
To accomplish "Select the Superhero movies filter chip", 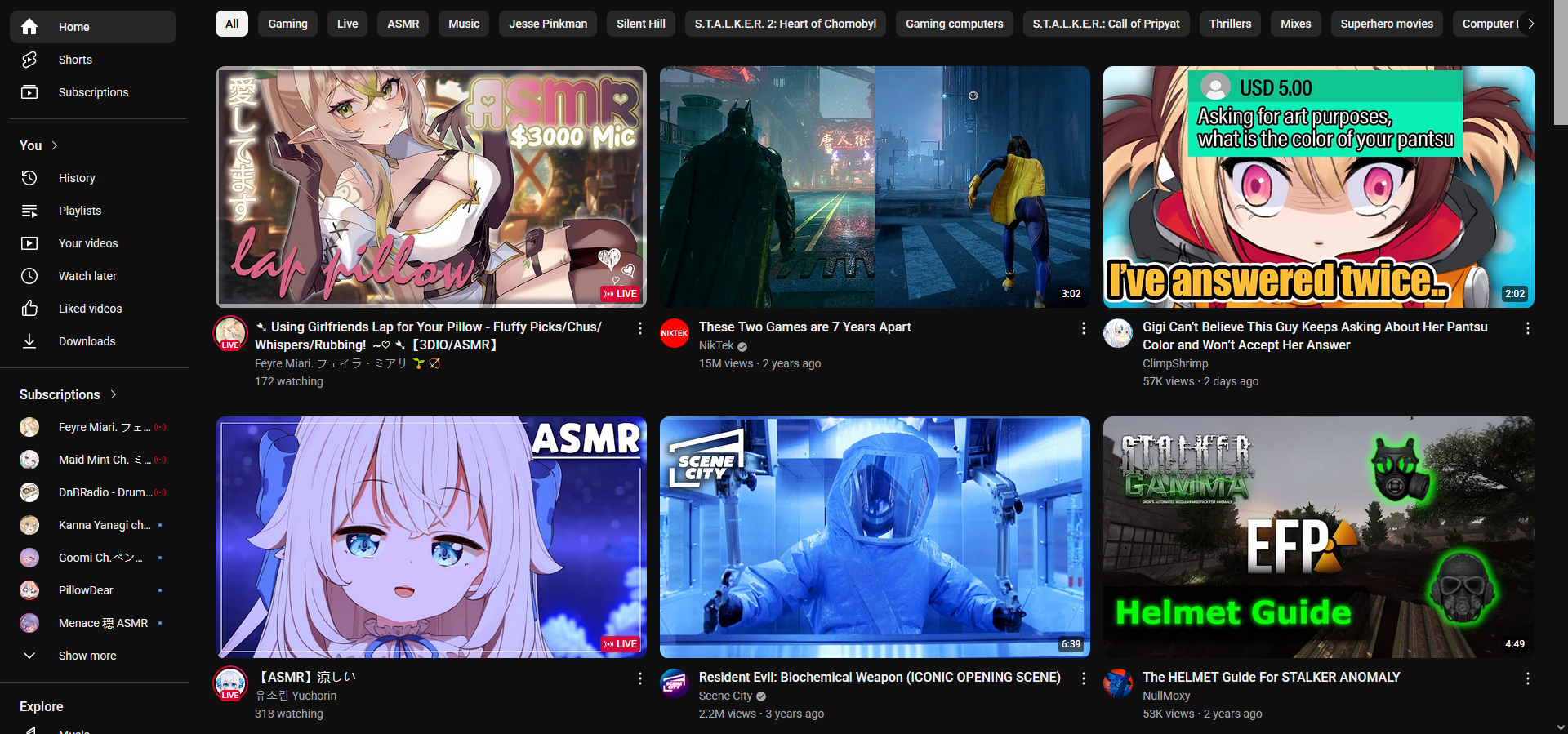I will (x=1387, y=24).
